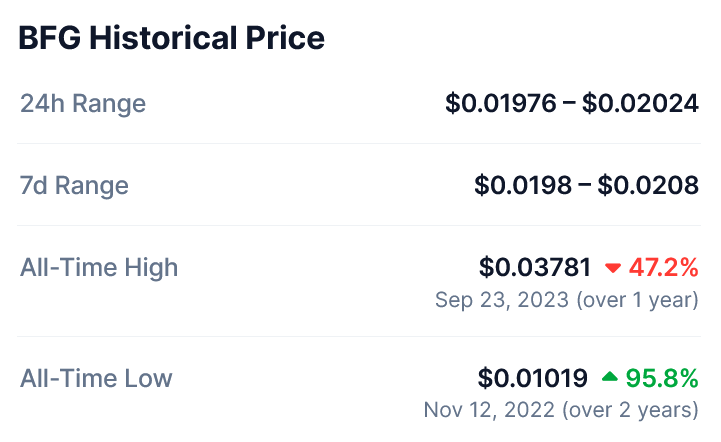Select the 24h Range label
The image size is (721, 442).
click(83, 103)
